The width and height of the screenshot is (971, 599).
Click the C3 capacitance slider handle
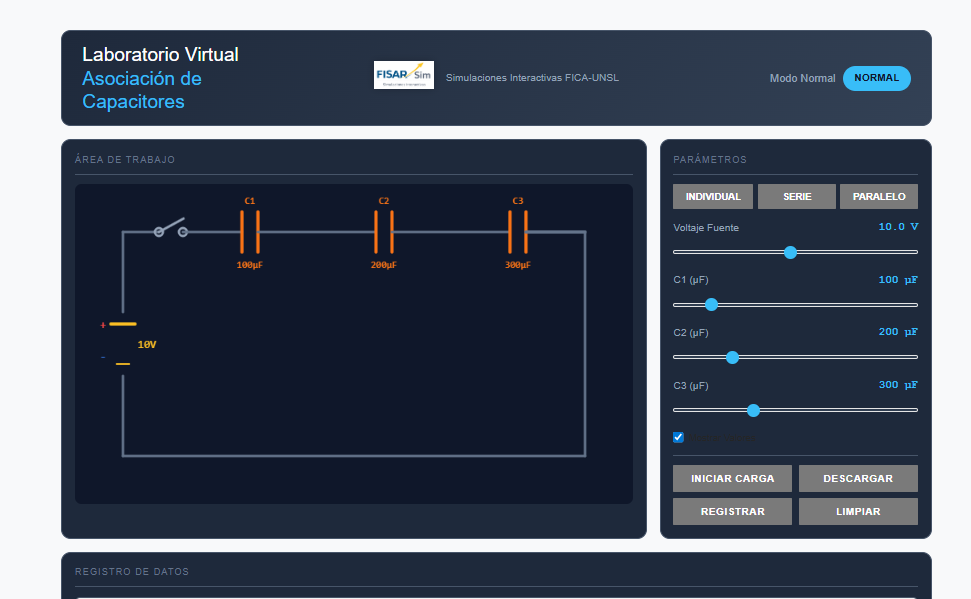click(x=753, y=410)
